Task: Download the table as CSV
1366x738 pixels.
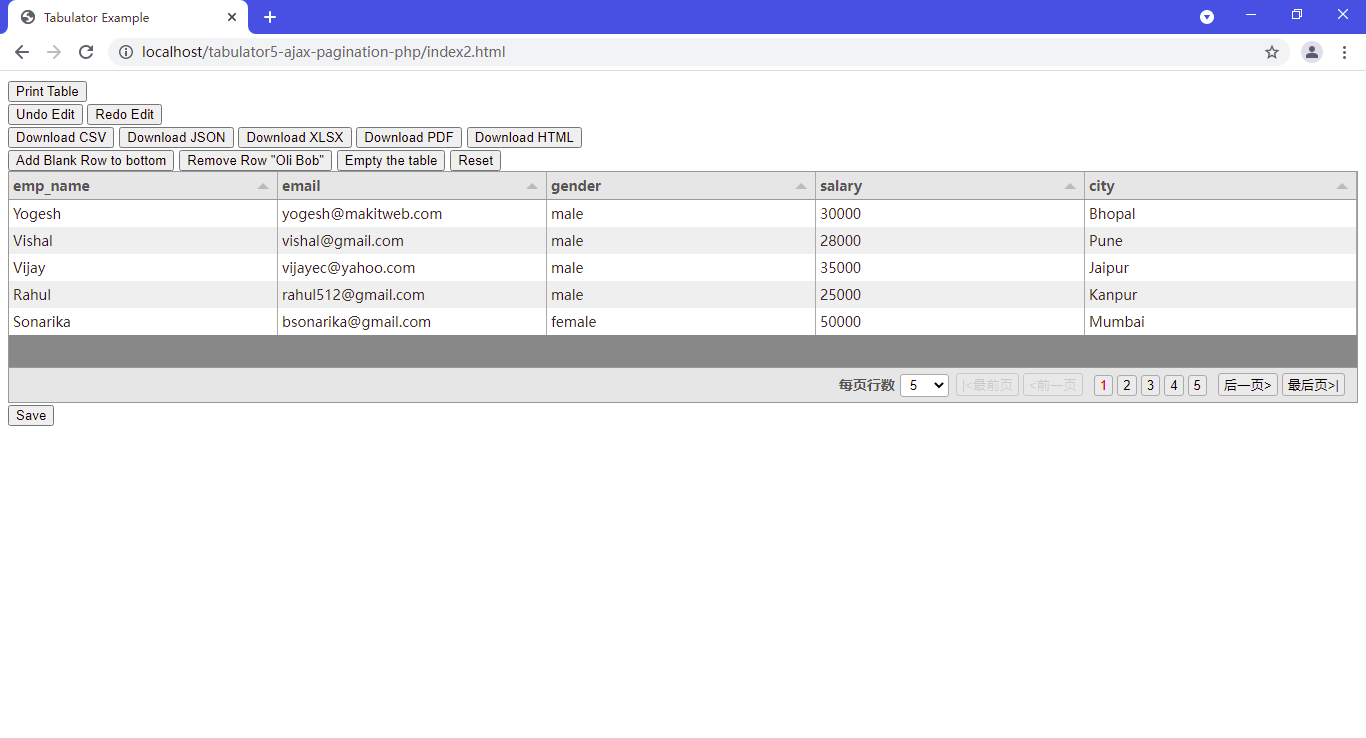Action: click(x=61, y=137)
